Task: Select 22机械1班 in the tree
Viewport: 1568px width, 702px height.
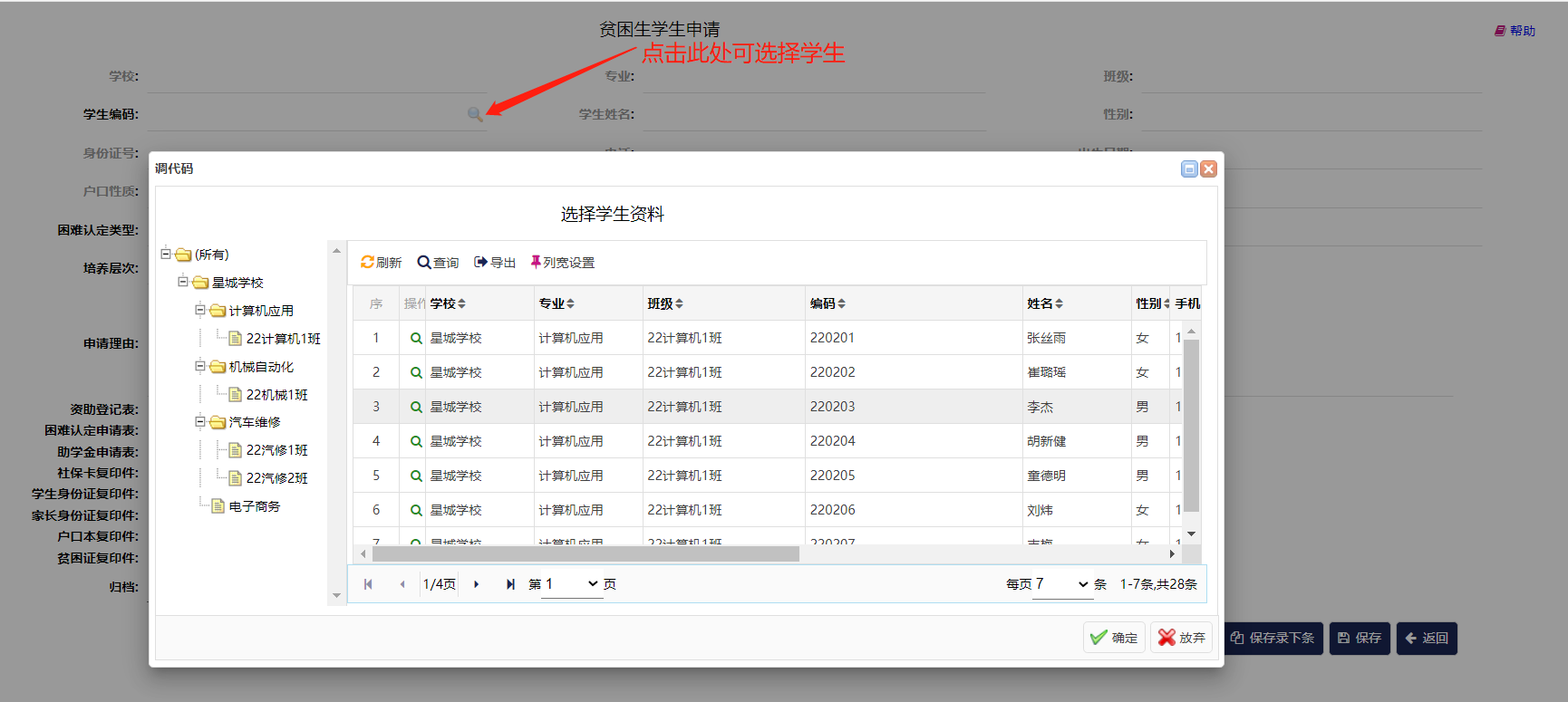Action: [x=276, y=395]
